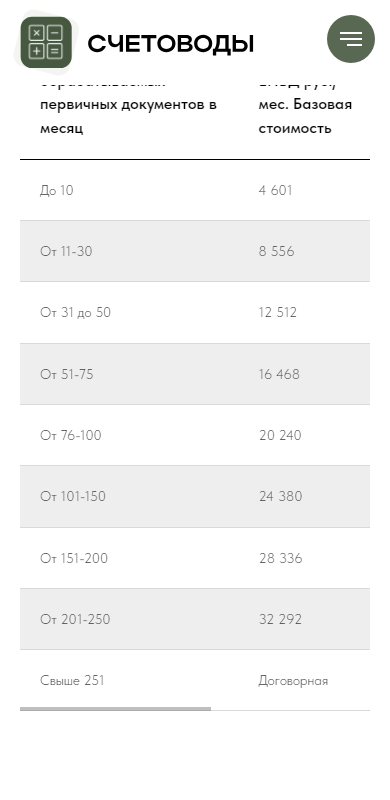Select the От 101-150 row label

73,496
